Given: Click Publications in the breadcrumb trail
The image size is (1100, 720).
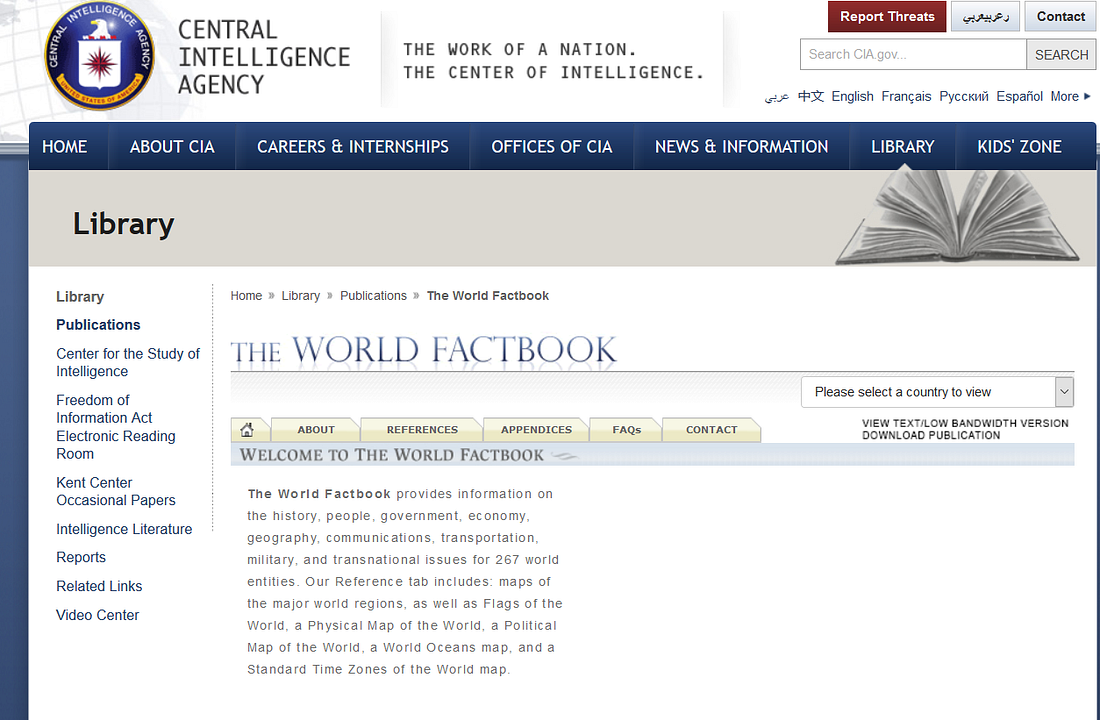Looking at the screenshot, I should pos(373,295).
